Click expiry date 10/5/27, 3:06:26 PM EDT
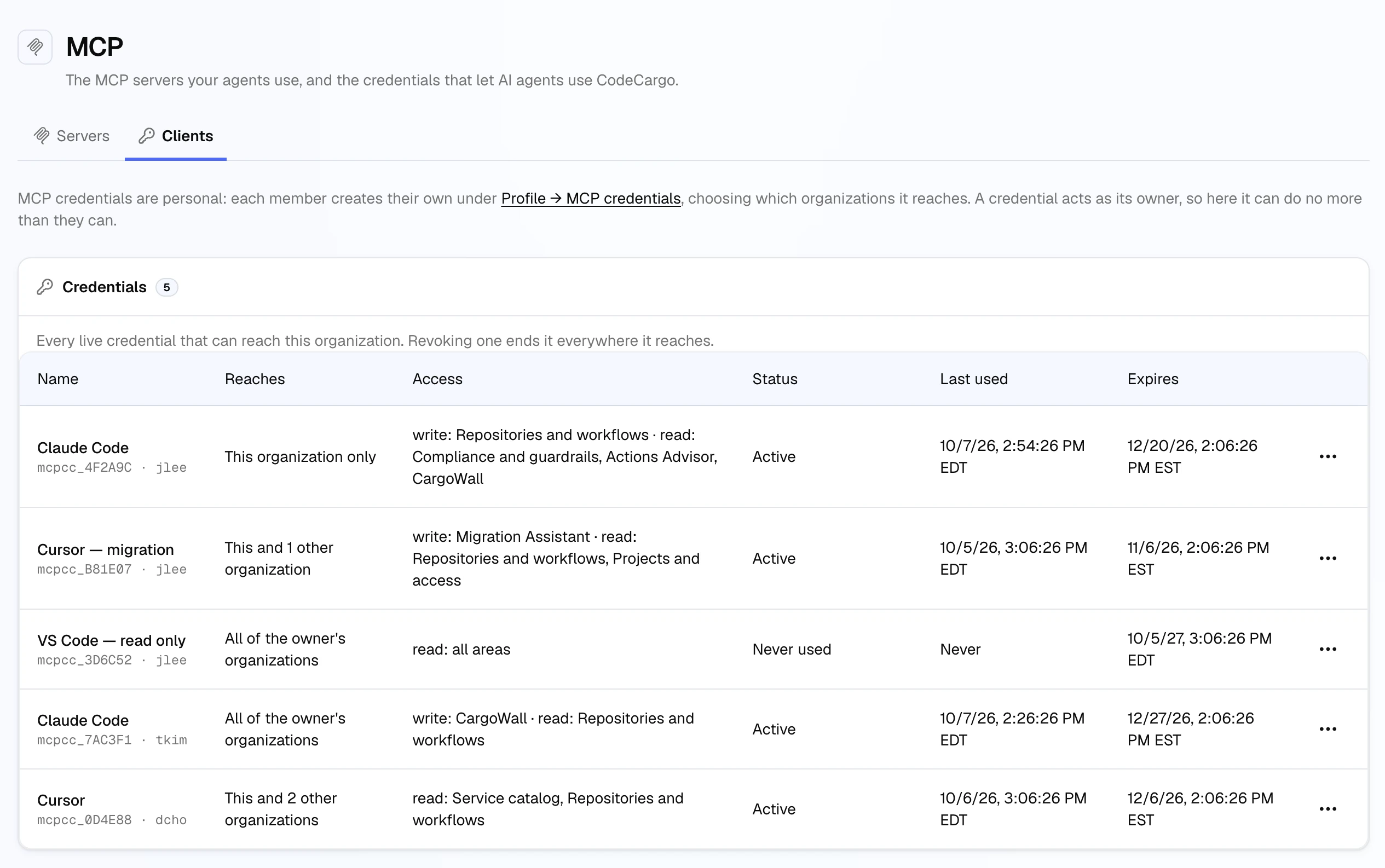The height and width of the screenshot is (868, 1385). pos(1199,649)
